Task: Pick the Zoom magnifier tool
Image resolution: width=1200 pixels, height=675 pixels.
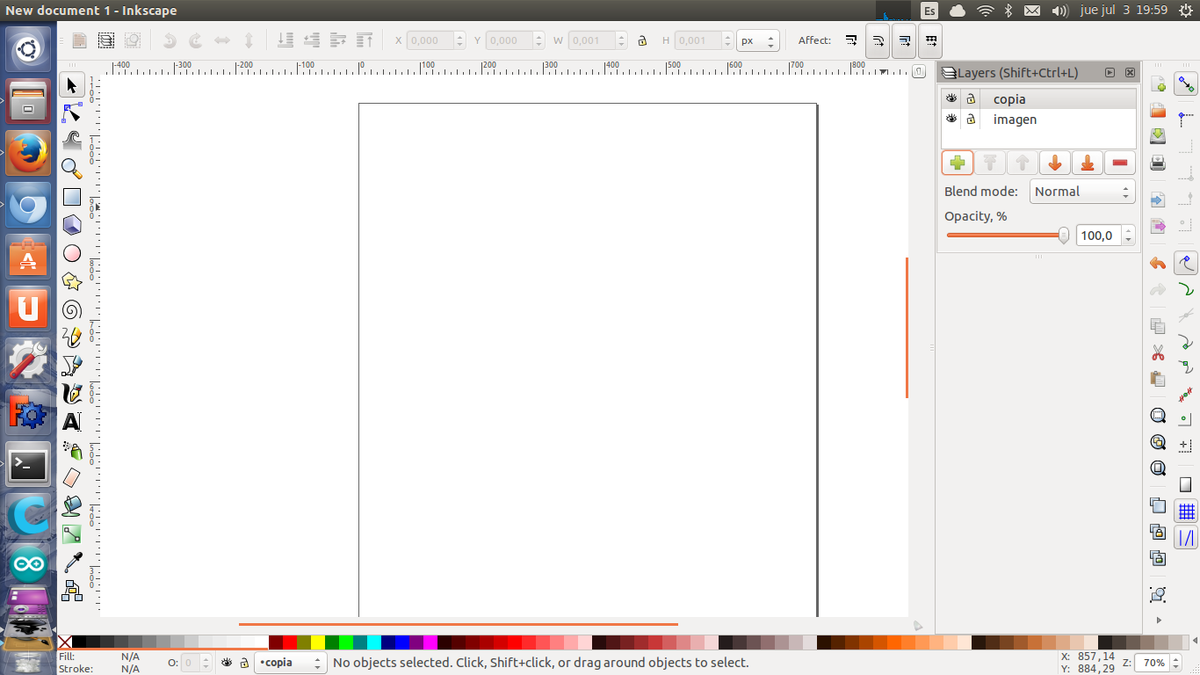Action: coord(72,168)
